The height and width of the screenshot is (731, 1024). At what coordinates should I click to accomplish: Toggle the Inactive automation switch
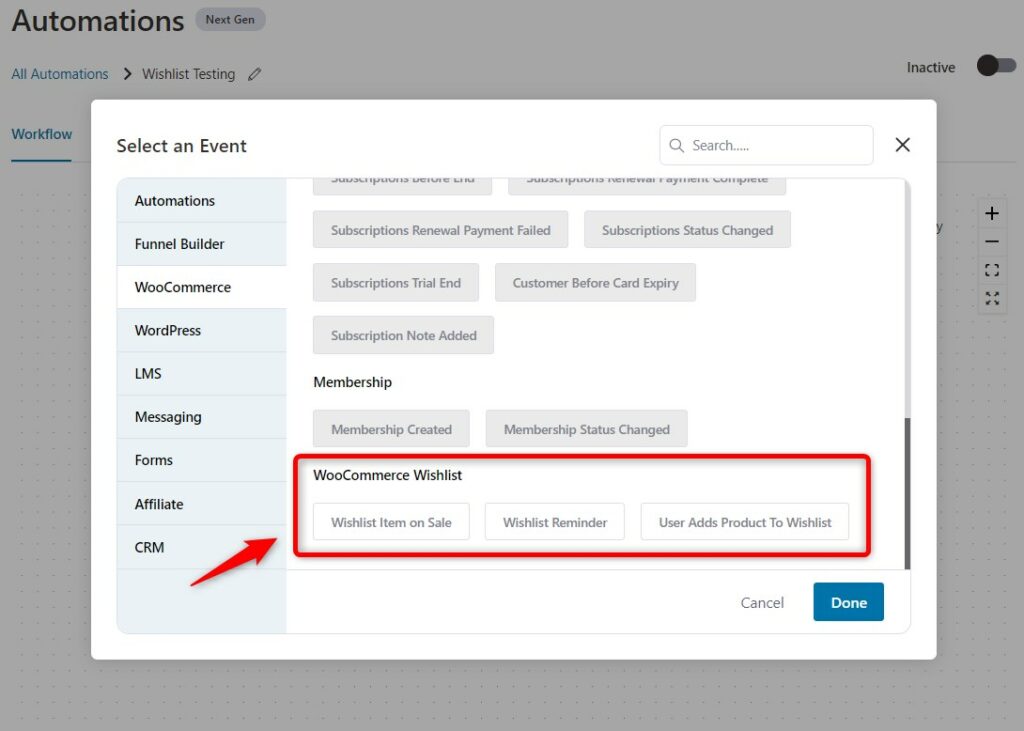(997, 66)
